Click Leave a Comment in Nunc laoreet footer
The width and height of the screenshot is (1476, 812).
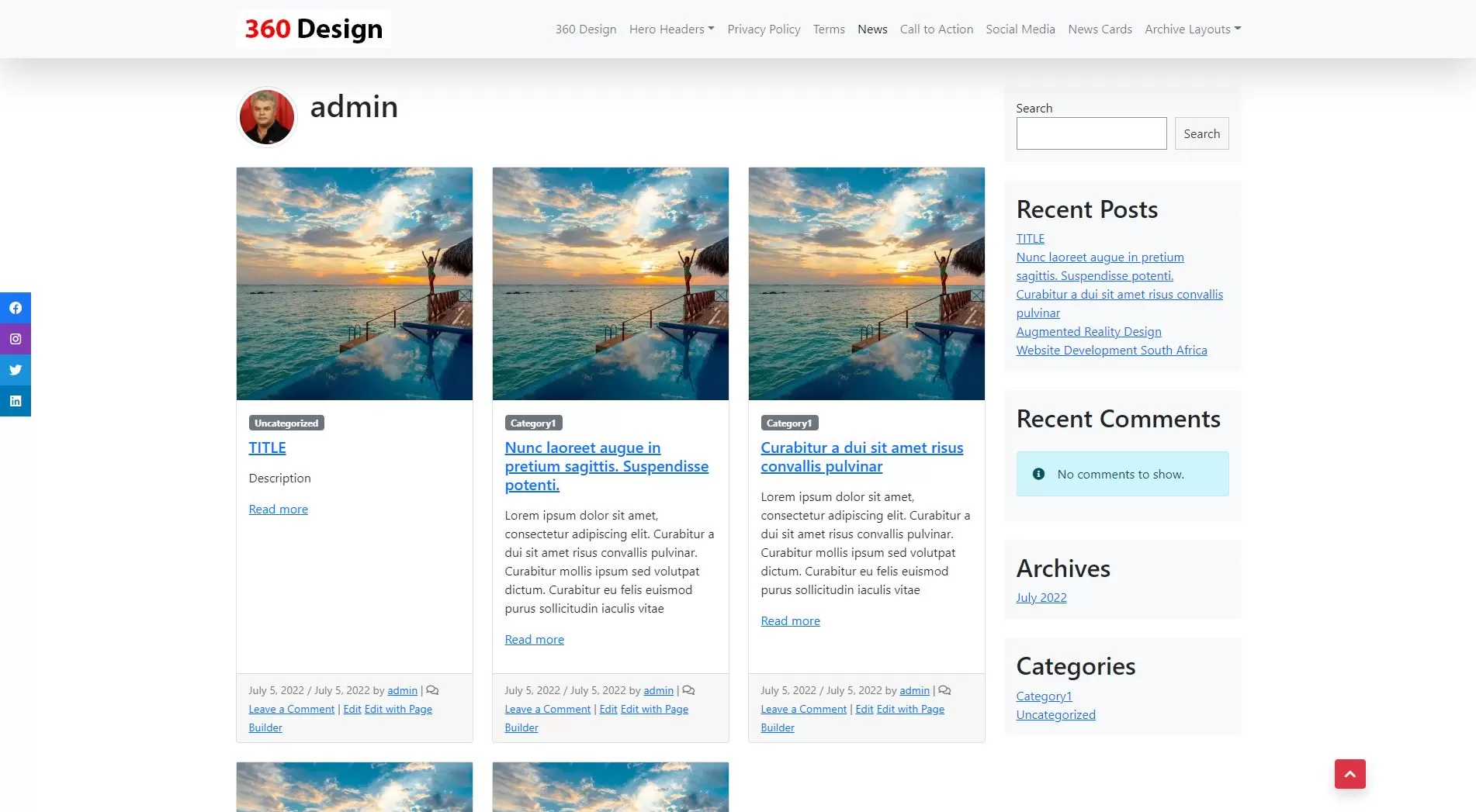547,709
